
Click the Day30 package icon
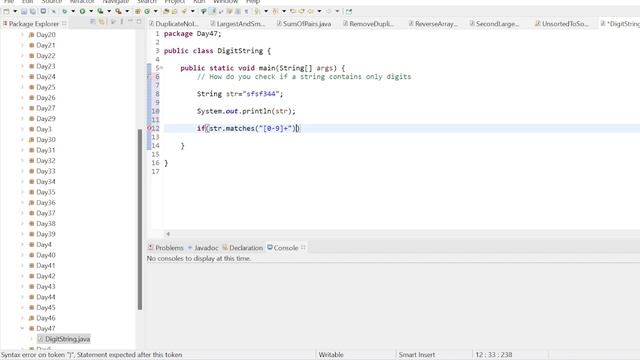[31, 140]
